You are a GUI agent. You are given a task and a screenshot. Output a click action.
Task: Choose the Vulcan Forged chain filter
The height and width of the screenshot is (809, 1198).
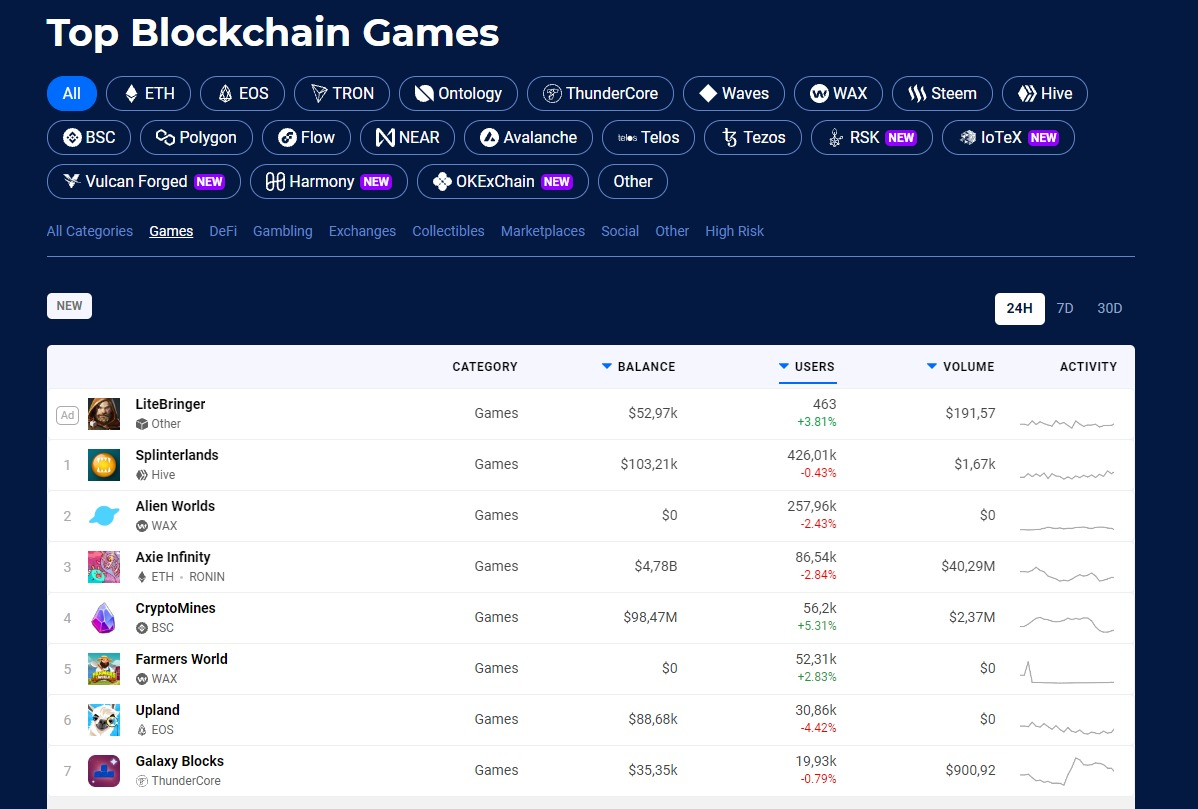pyautogui.click(x=144, y=182)
